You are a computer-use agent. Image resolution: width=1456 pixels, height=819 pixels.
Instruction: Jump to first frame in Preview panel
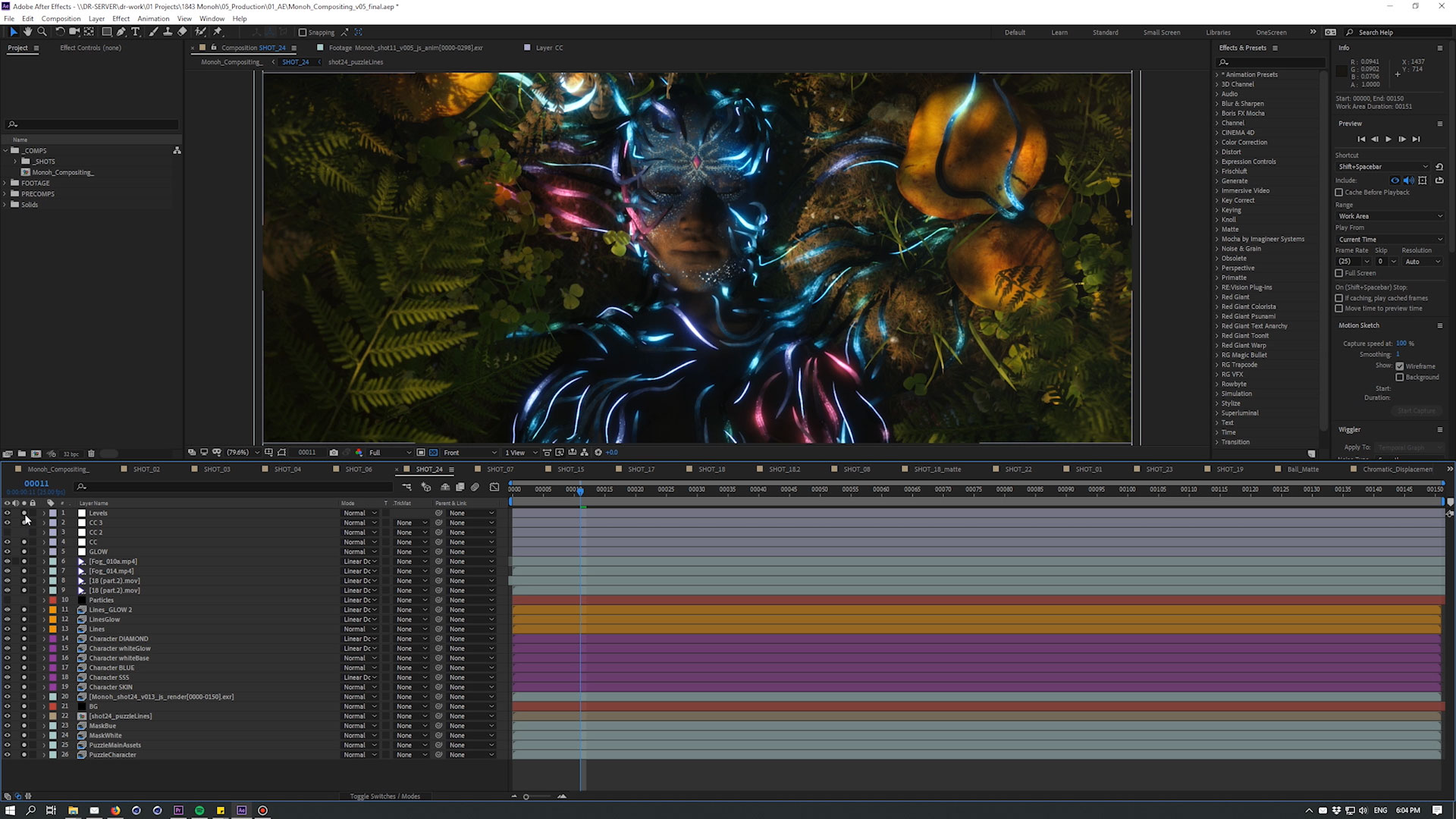(x=1361, y=140)
